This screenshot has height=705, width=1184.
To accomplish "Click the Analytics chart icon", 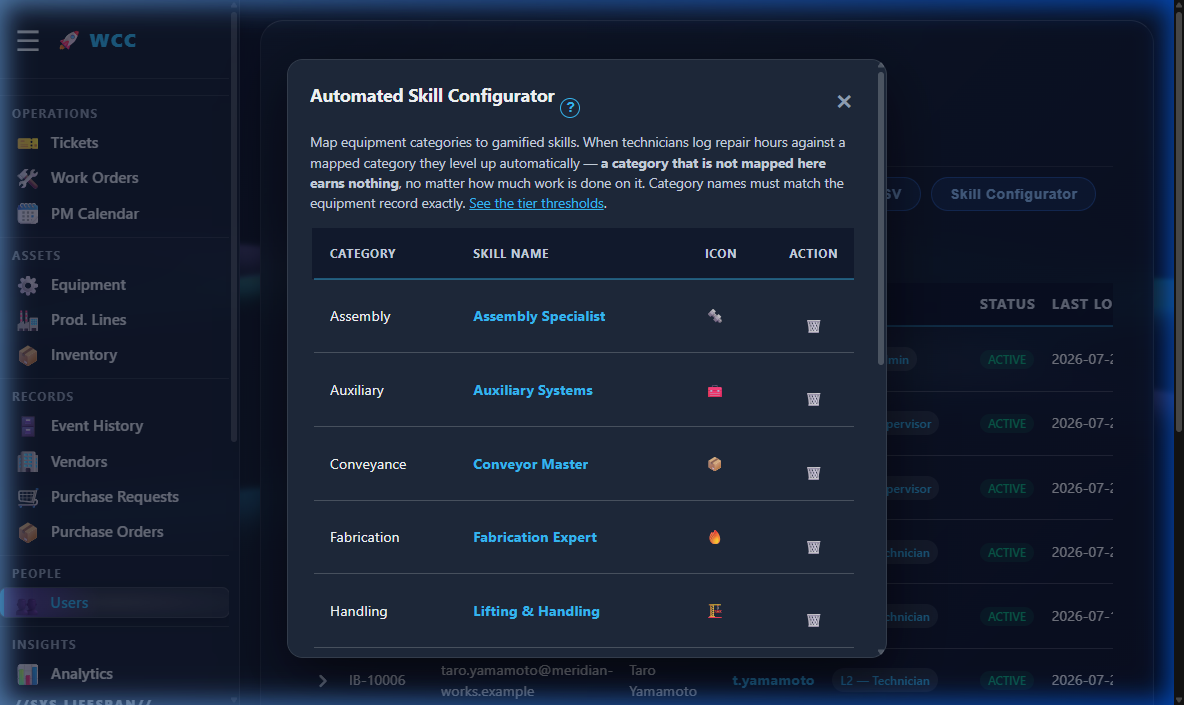I will [x=28, y=674].
